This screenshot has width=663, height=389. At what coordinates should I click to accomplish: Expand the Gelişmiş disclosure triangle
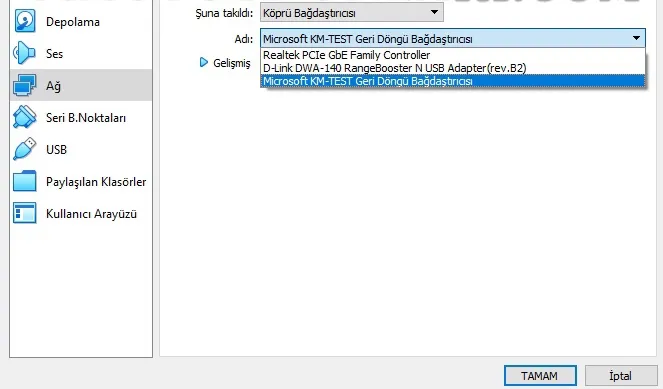(203, 63)
